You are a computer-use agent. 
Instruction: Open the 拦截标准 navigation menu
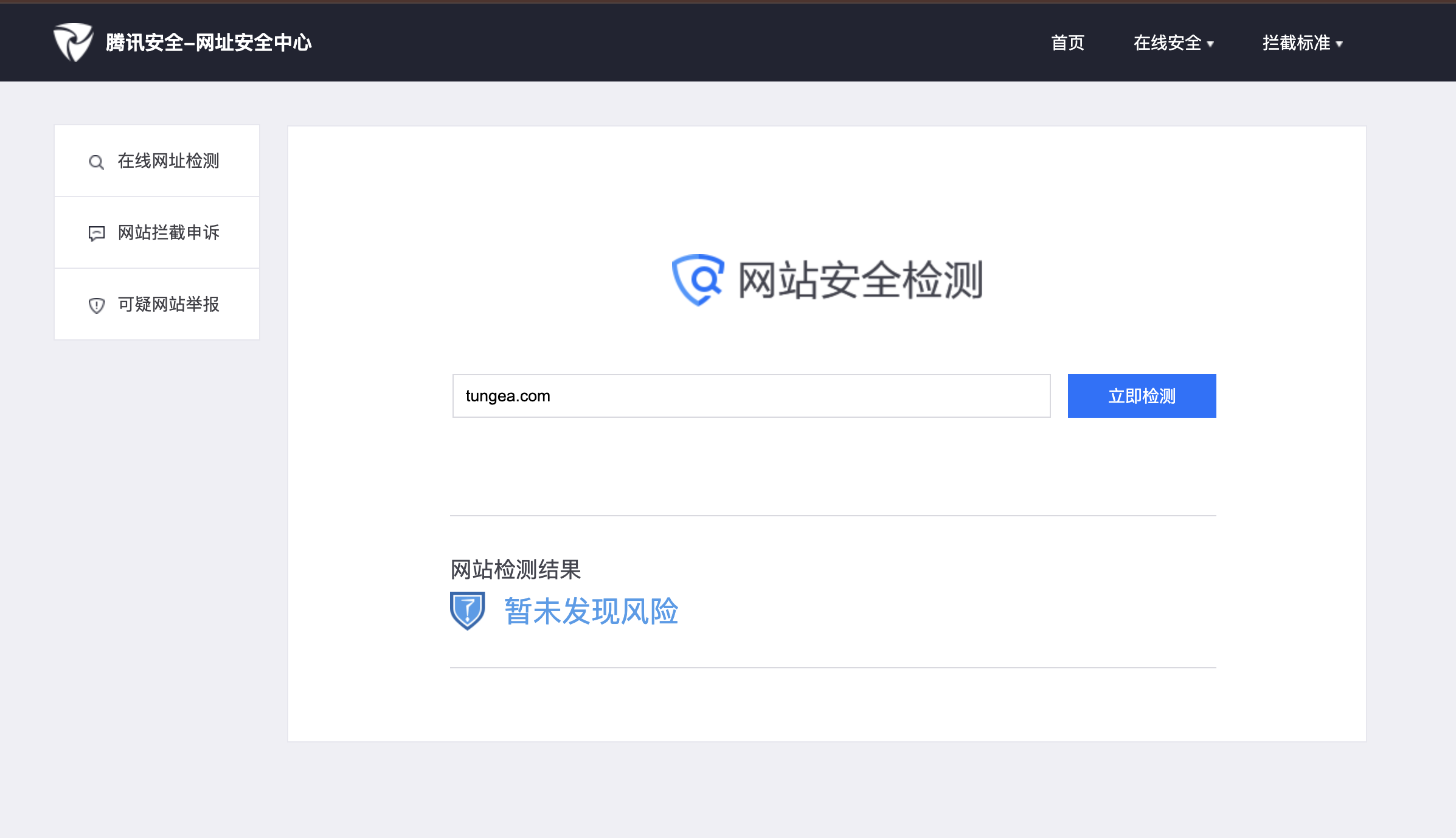tap(1296, 43)
